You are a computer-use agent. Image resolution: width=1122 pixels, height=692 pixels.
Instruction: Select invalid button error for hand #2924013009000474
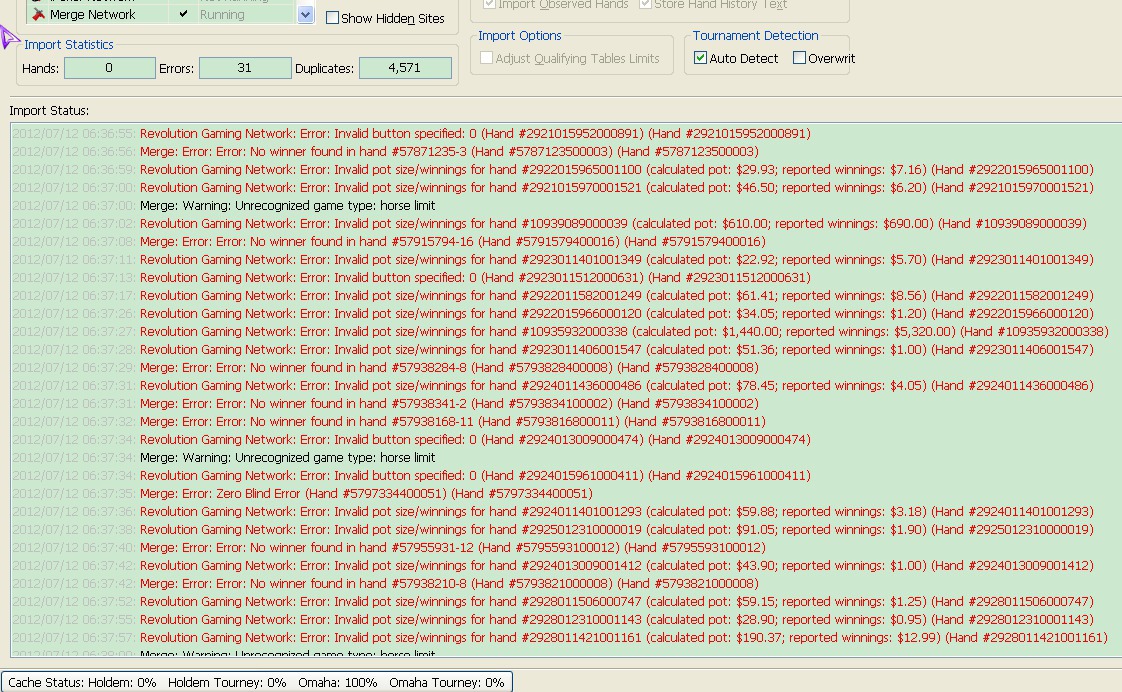click(x=411, y=439)
